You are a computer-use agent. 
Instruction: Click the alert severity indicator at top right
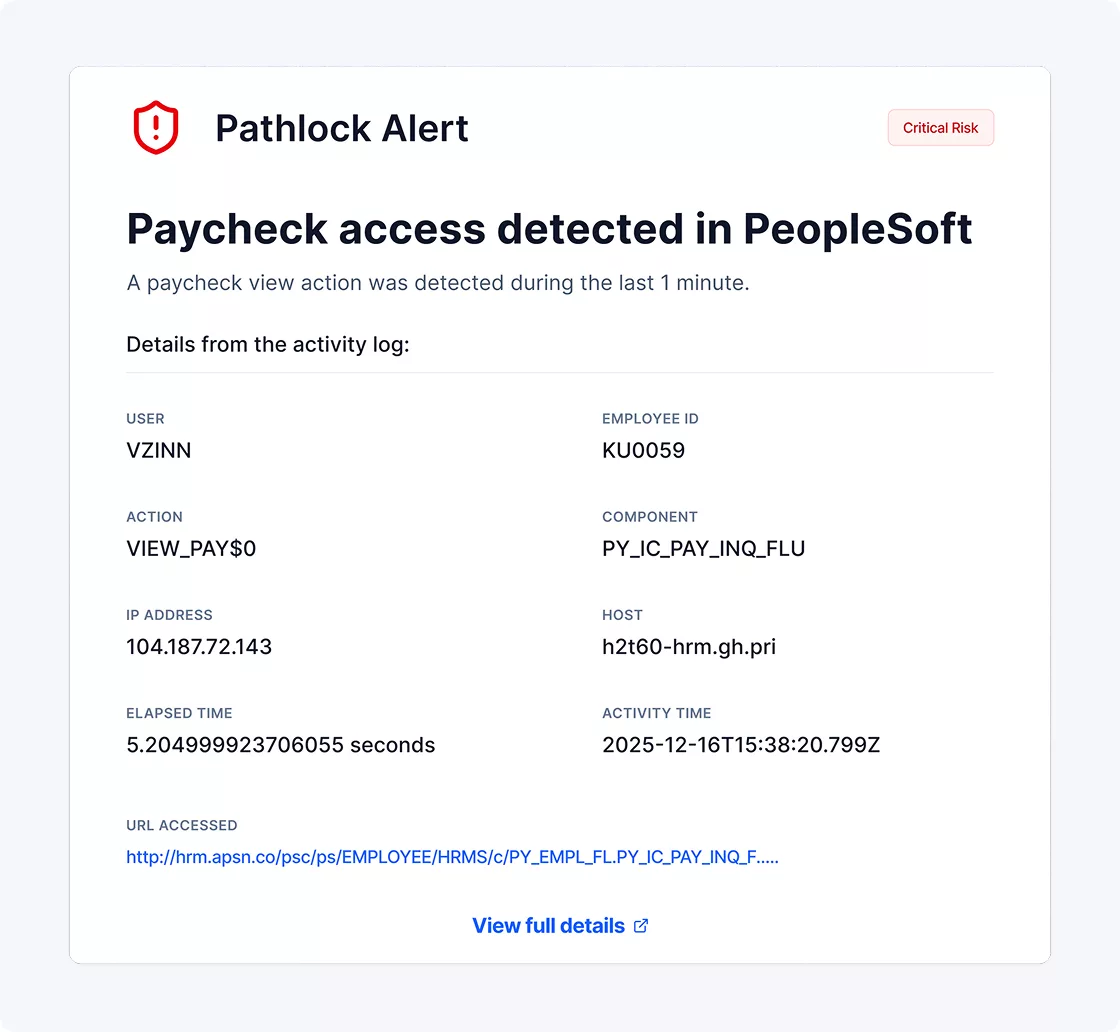point(940,127)
